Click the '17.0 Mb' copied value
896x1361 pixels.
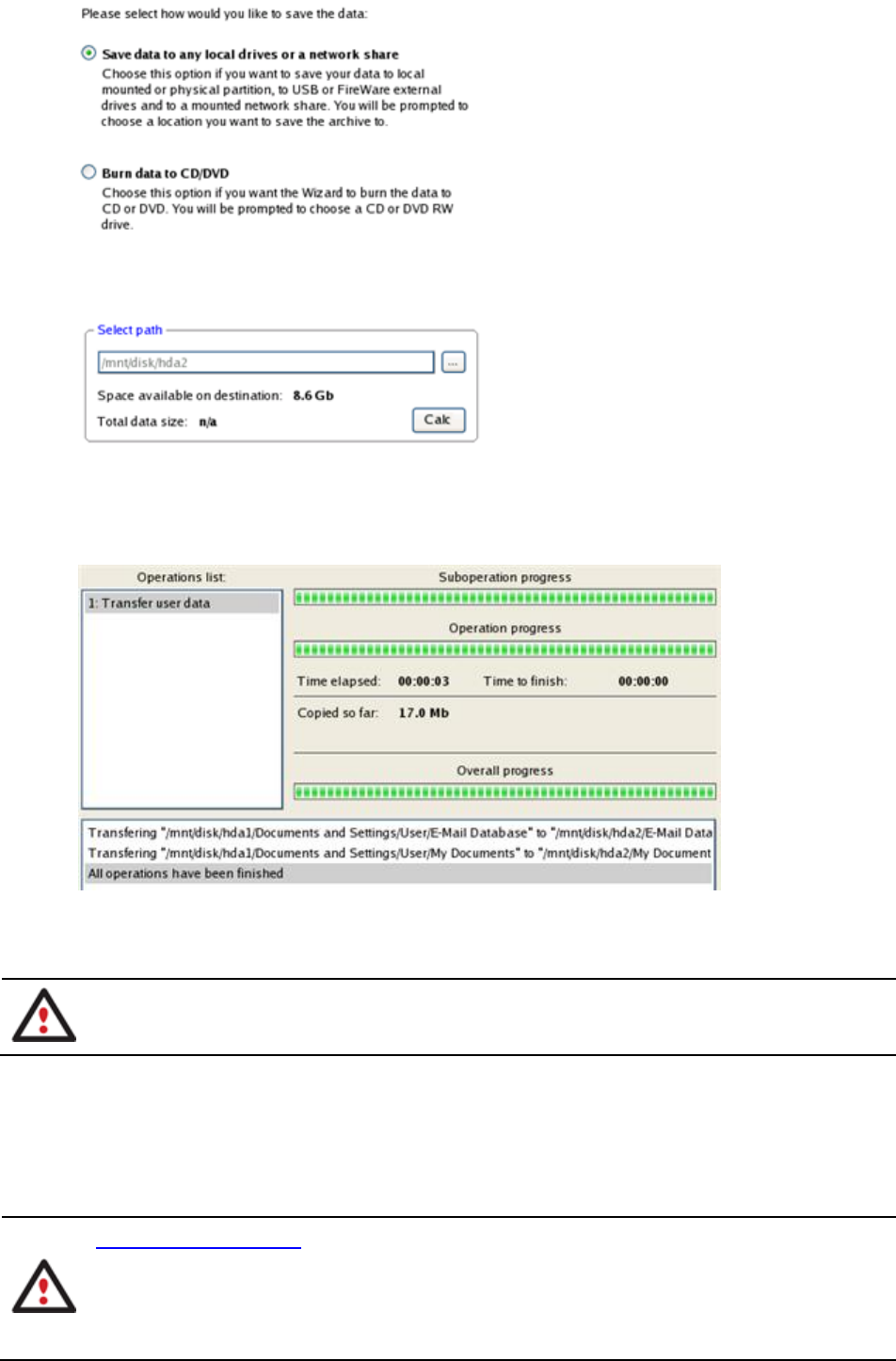(424, 713)
